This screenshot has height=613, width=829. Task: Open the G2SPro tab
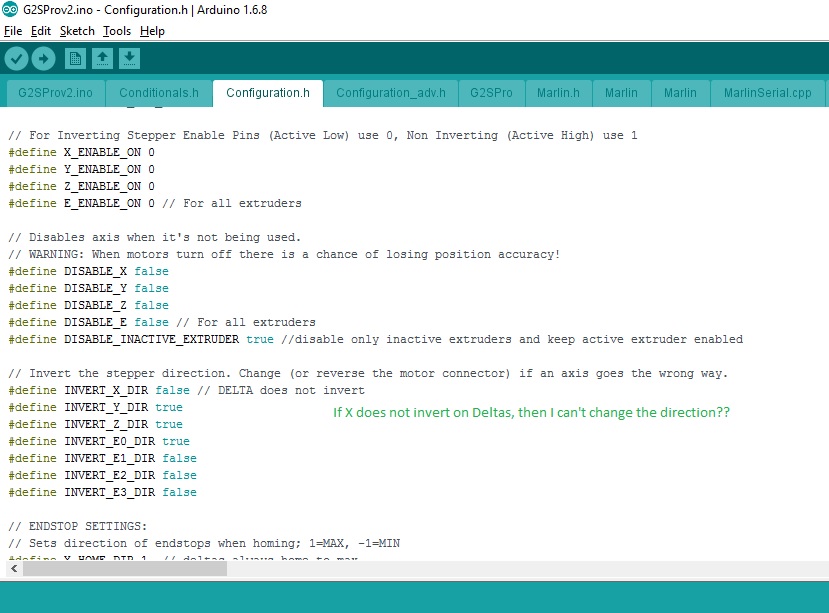pyautogui.click(x=491, y=93)
